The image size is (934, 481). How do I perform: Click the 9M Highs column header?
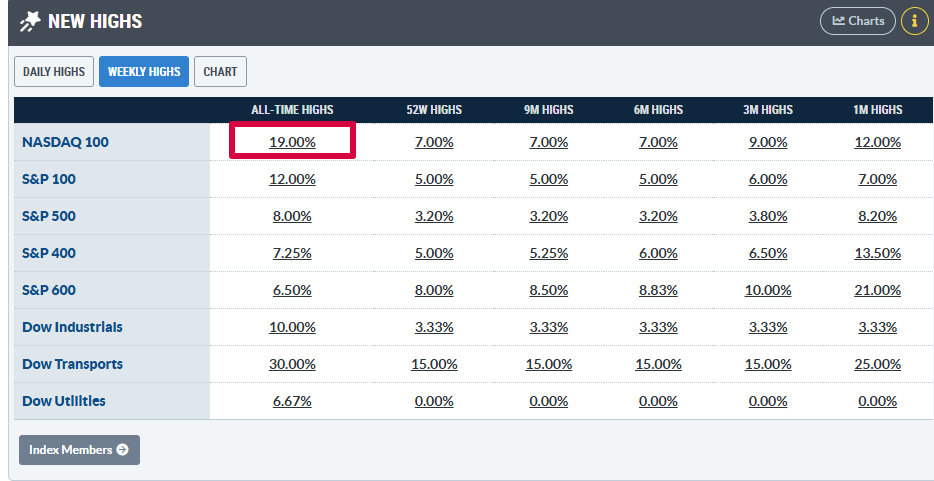[x=549, y=110]
